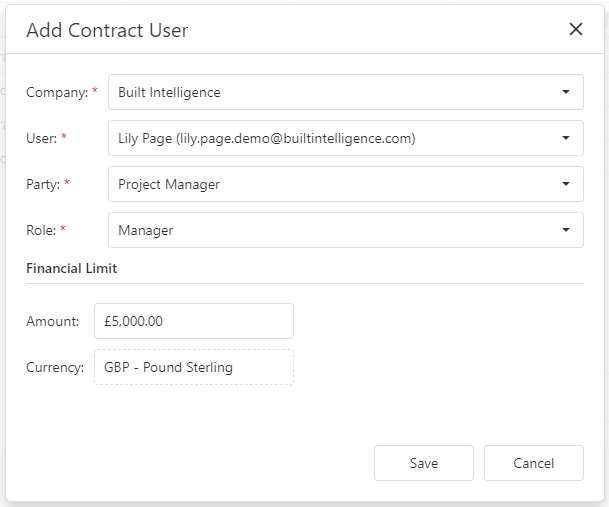Viewport: 609px width, 507px height.
Task: Open the Company dropdown showing Built Intelligence
Action: coord(346,92)
